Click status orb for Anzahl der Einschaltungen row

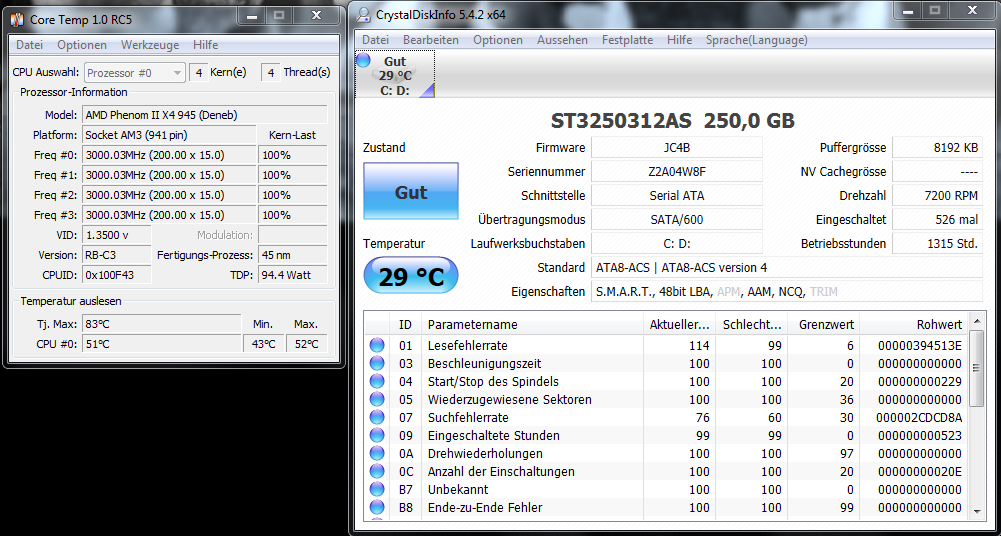[x=377, y=471]
